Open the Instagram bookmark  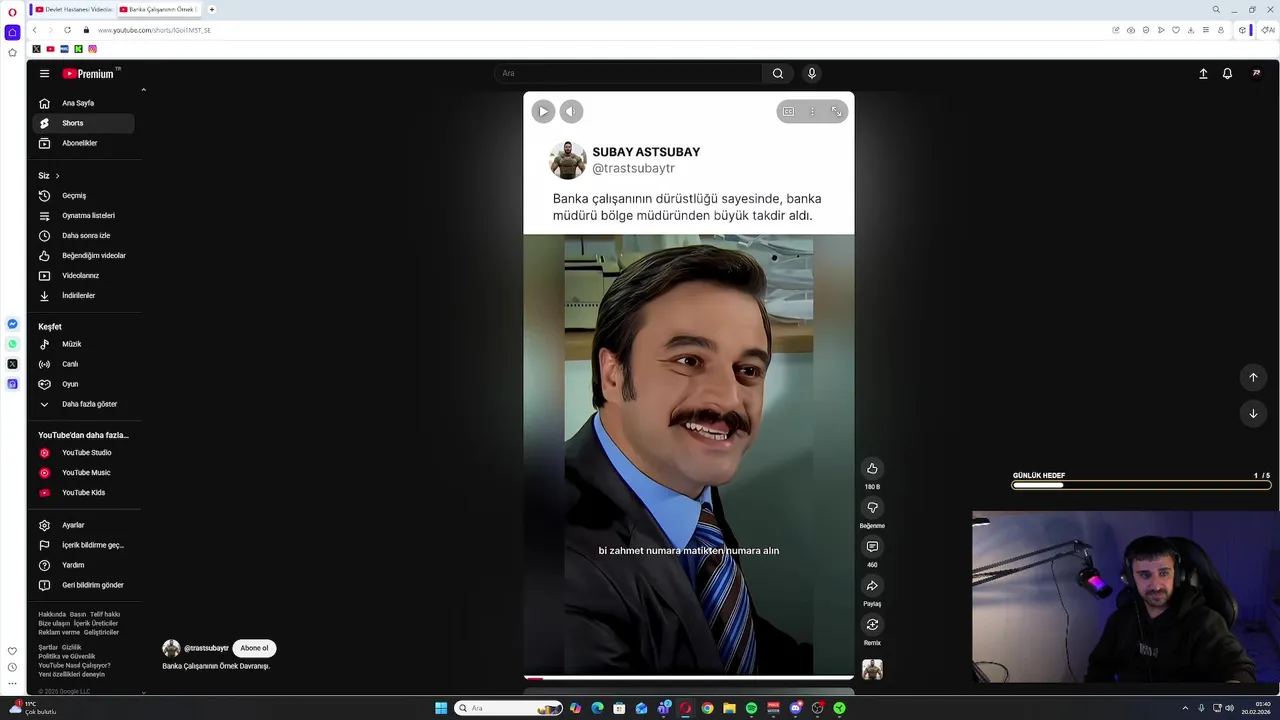pyautogui.click(x=92, y=49)
